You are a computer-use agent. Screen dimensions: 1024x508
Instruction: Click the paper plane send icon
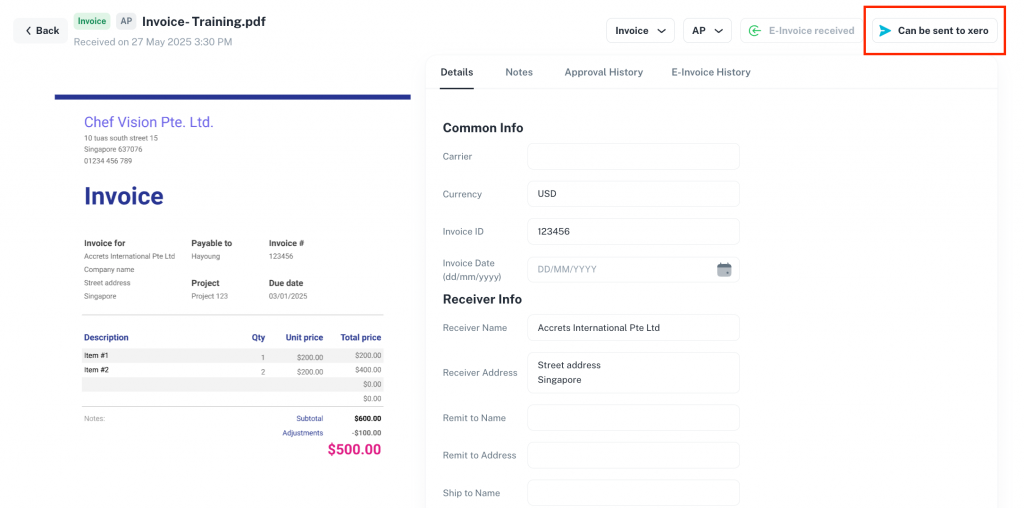pos(885,31)
